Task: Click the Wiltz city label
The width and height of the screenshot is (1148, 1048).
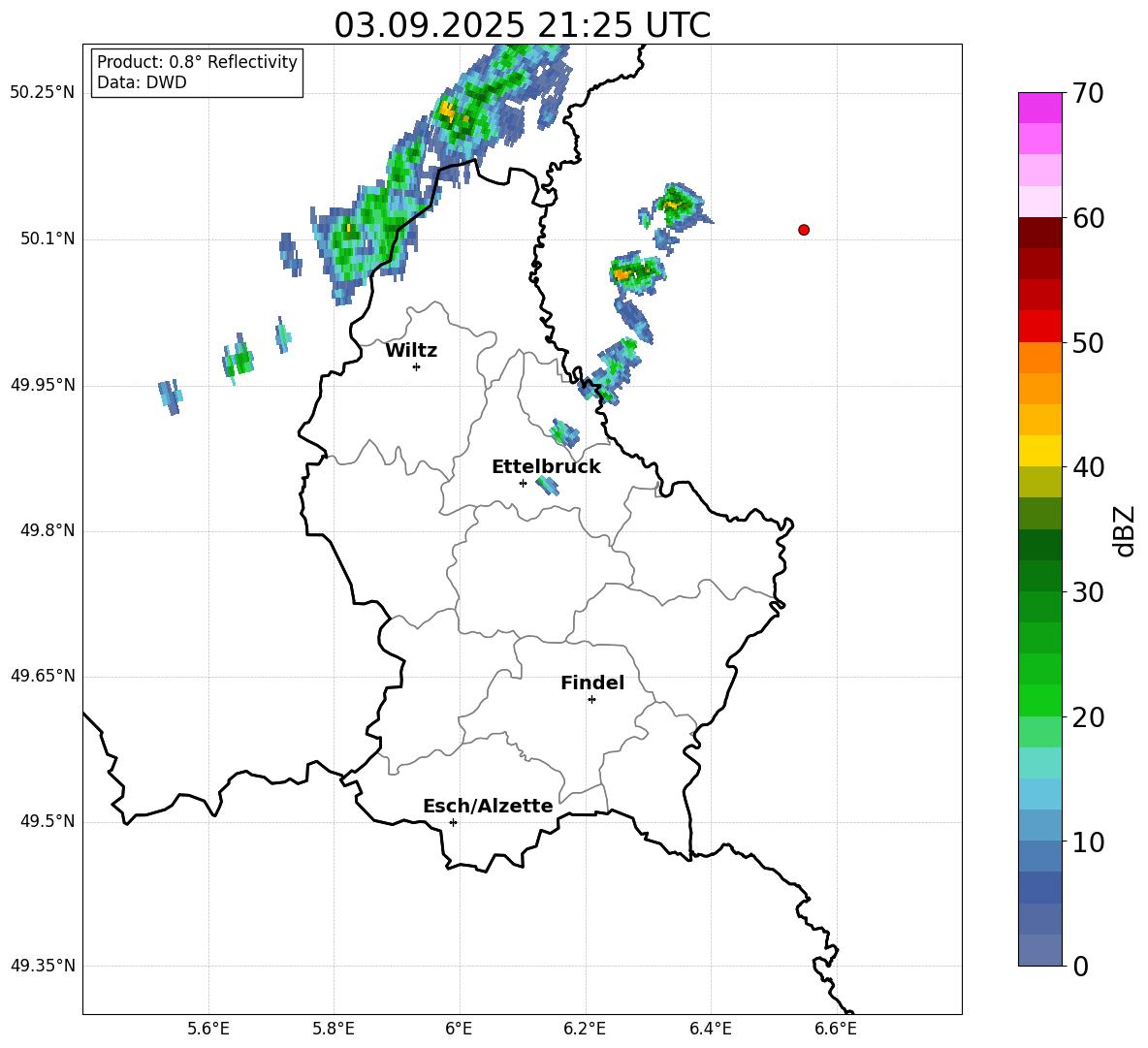Action: pos(411,351)
